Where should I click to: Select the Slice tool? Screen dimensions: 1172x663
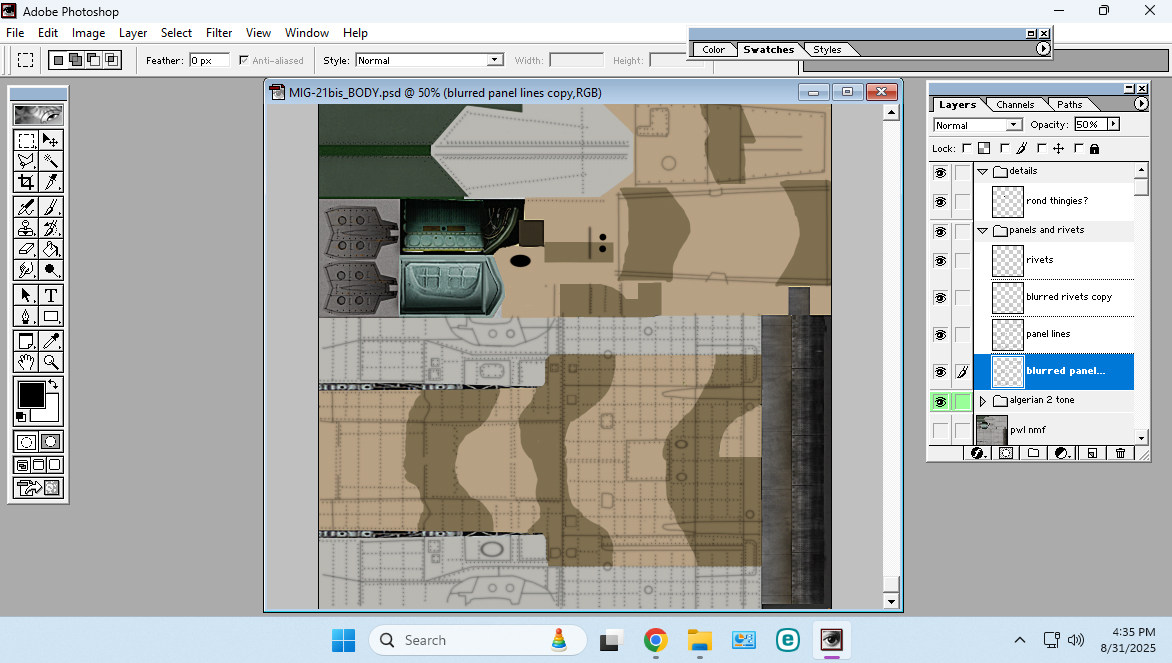[51, 182]
